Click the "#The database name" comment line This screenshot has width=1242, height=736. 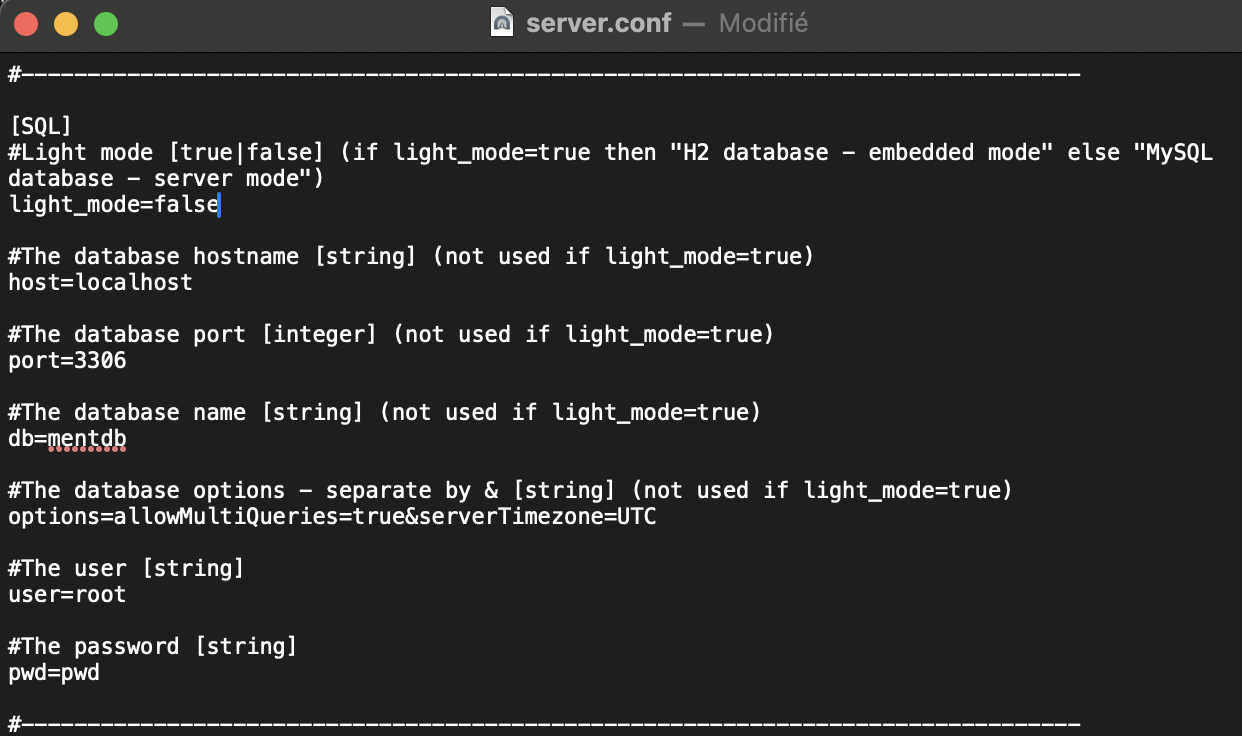pos(384,413)
